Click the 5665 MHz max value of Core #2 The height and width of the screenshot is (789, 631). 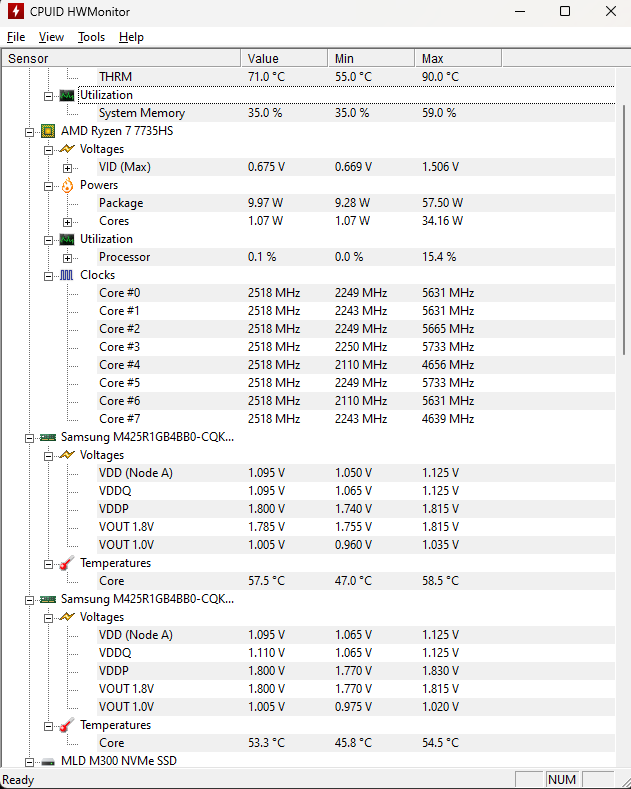coord(448,329)
